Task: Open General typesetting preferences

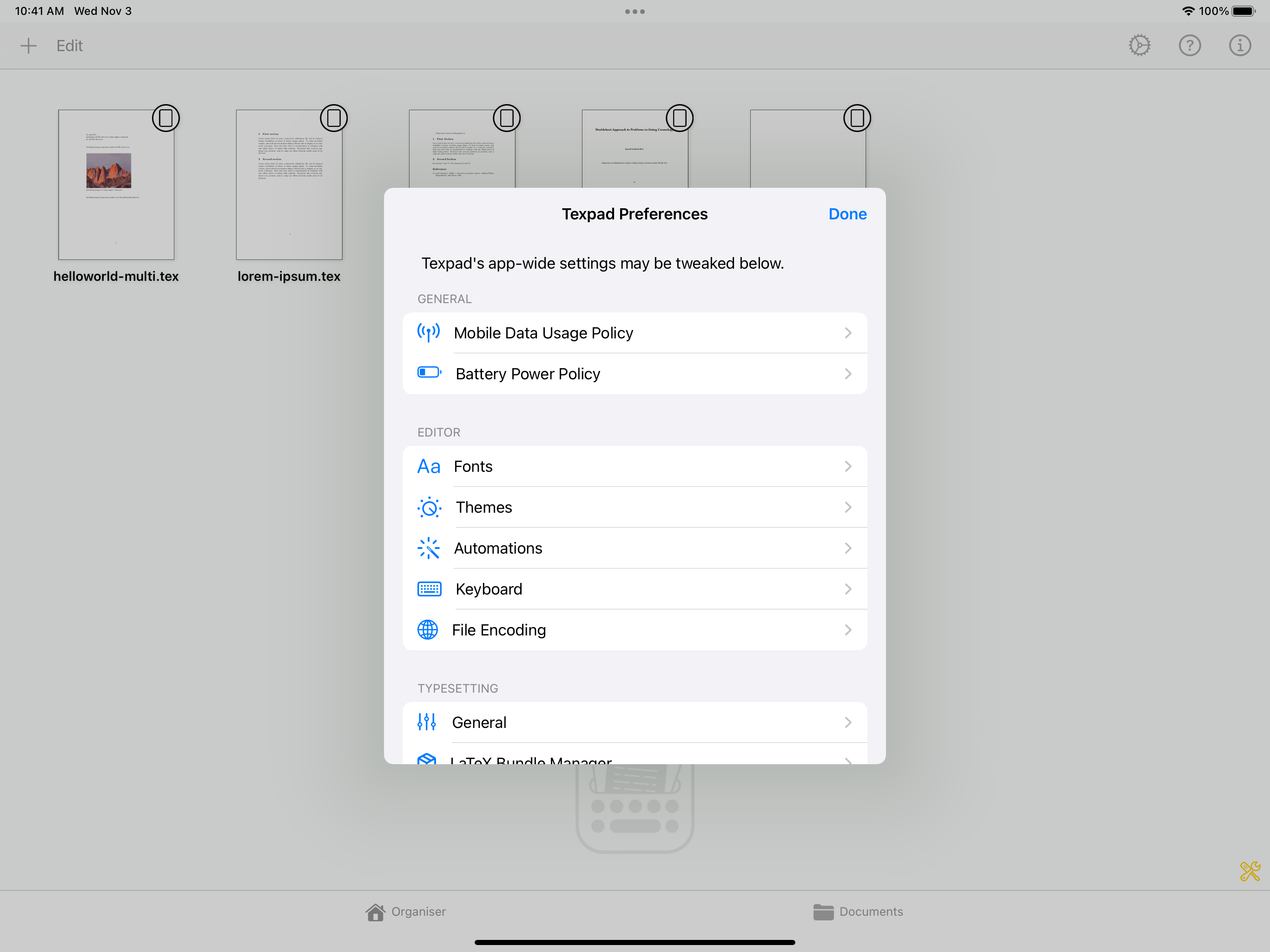Action: [635, 722]
